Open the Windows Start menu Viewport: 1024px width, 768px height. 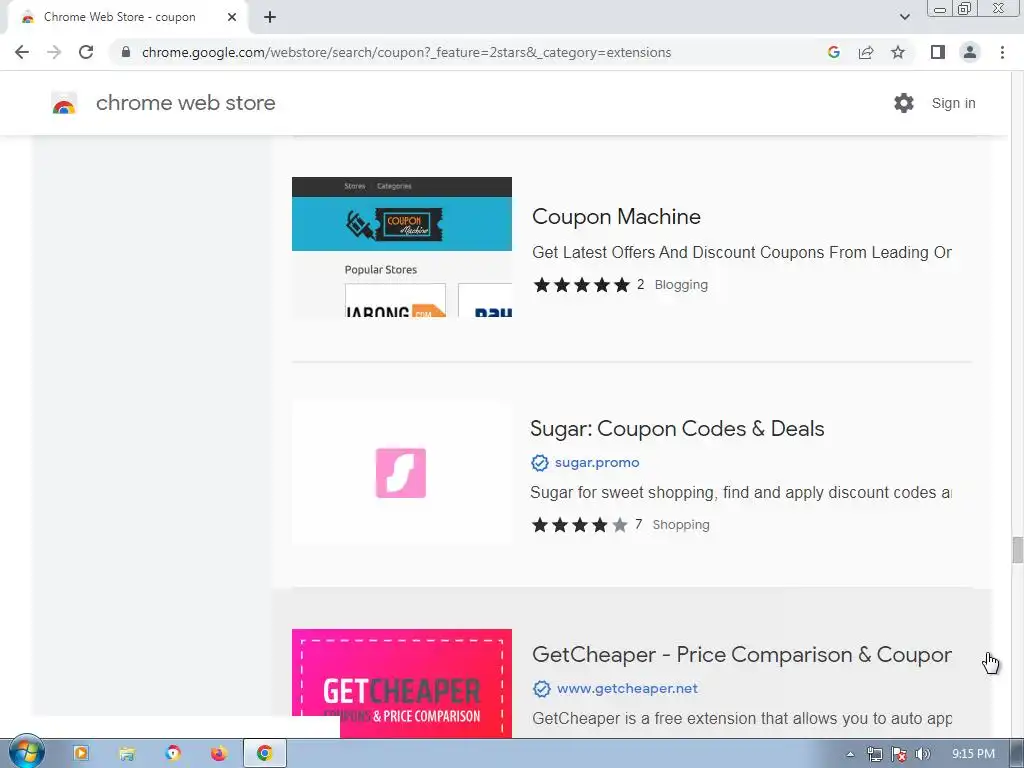26,752
